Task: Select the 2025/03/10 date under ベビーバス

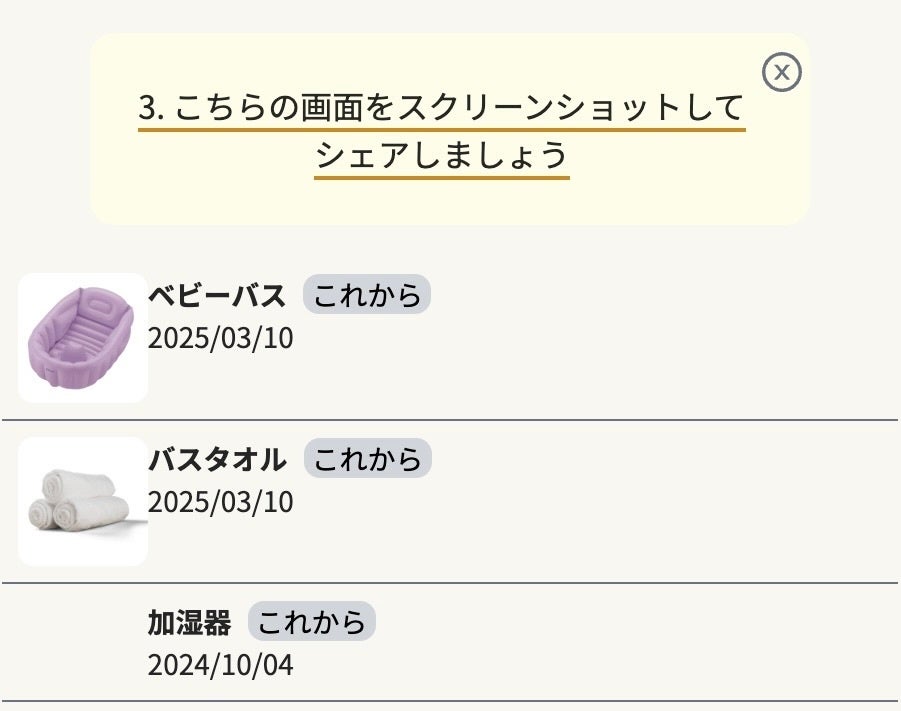Action: 221,338
